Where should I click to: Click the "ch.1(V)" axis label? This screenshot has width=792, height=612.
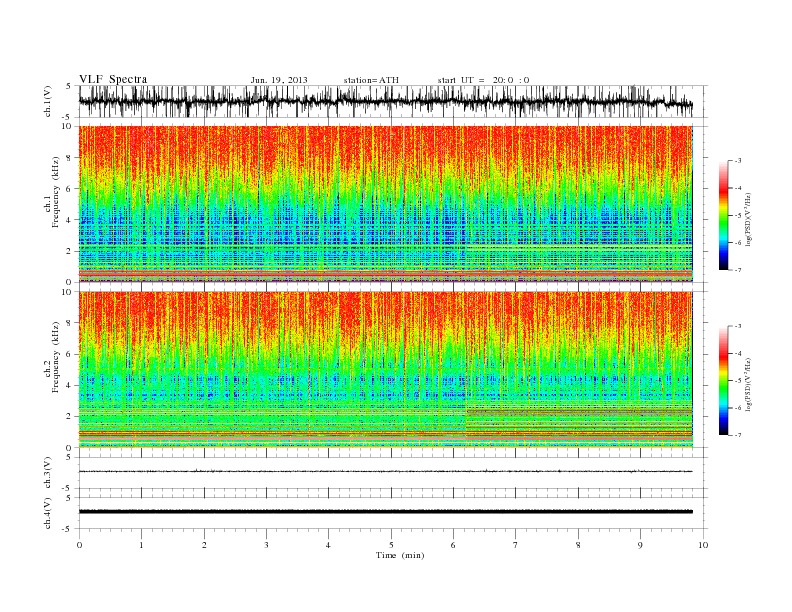[48, 102]
